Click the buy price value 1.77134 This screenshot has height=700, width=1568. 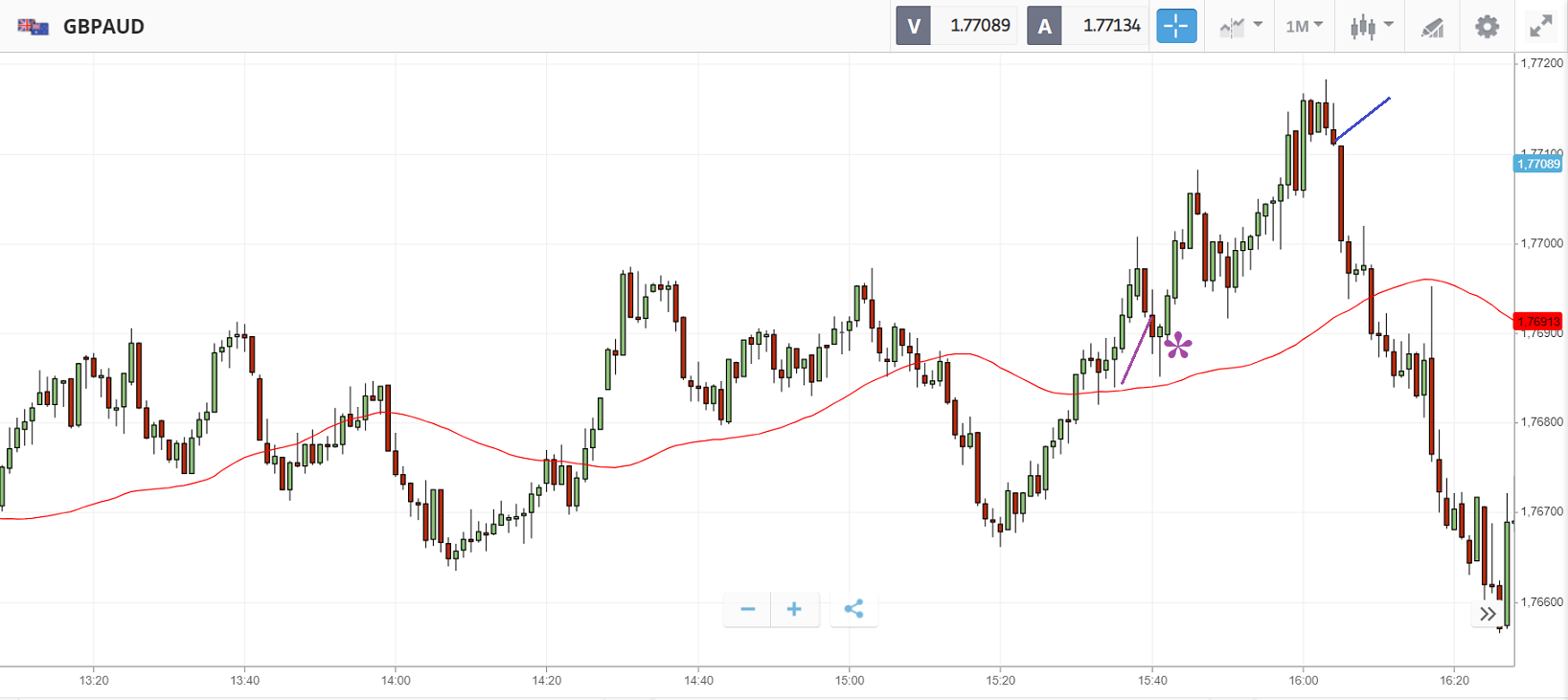(x=1111, y=26)
